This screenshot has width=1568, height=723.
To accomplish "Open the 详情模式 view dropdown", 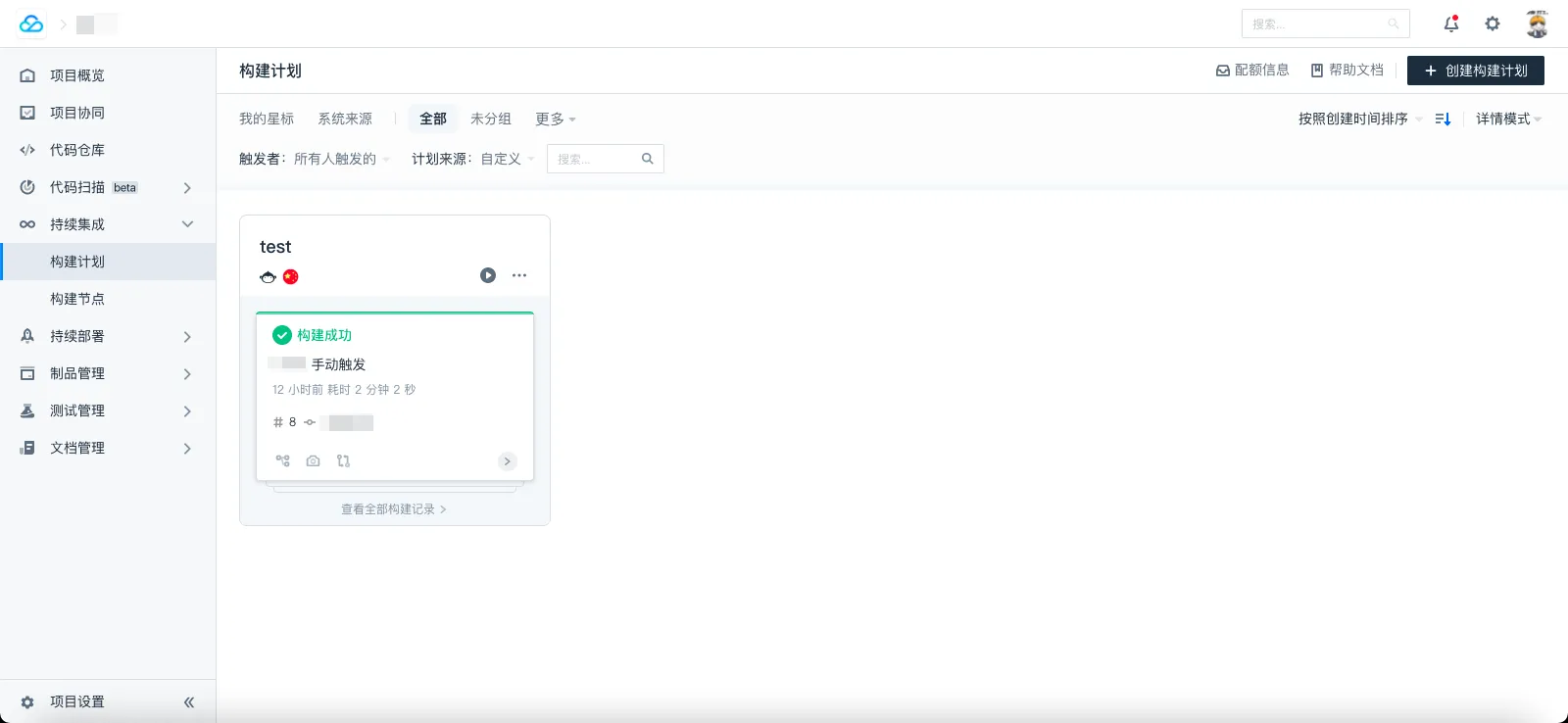I will (x=1509, y=119).
